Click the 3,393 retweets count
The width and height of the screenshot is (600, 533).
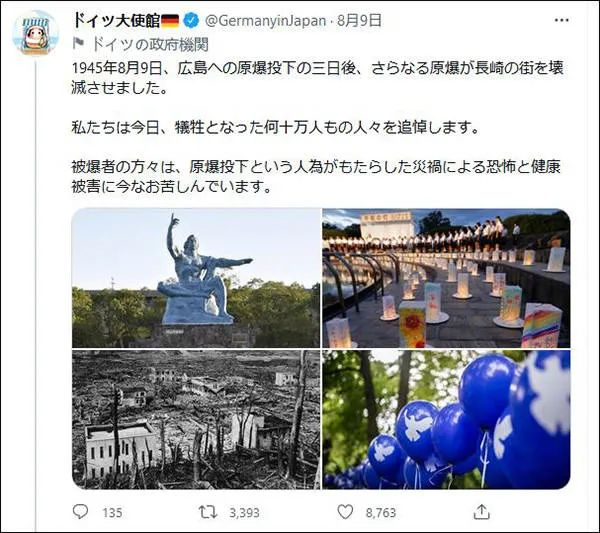coord(244,512)
